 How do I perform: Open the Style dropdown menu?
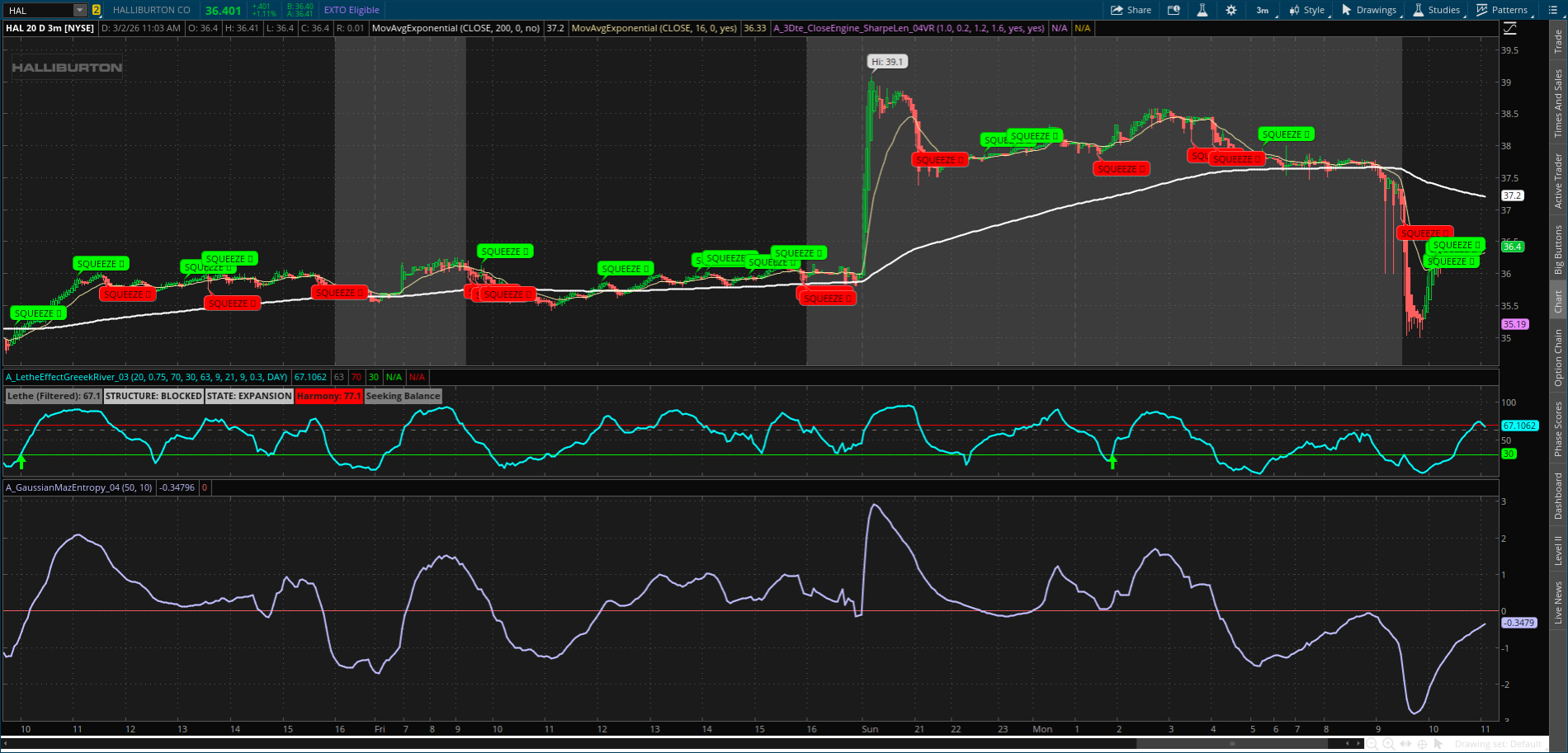[x=1307, y=10]
